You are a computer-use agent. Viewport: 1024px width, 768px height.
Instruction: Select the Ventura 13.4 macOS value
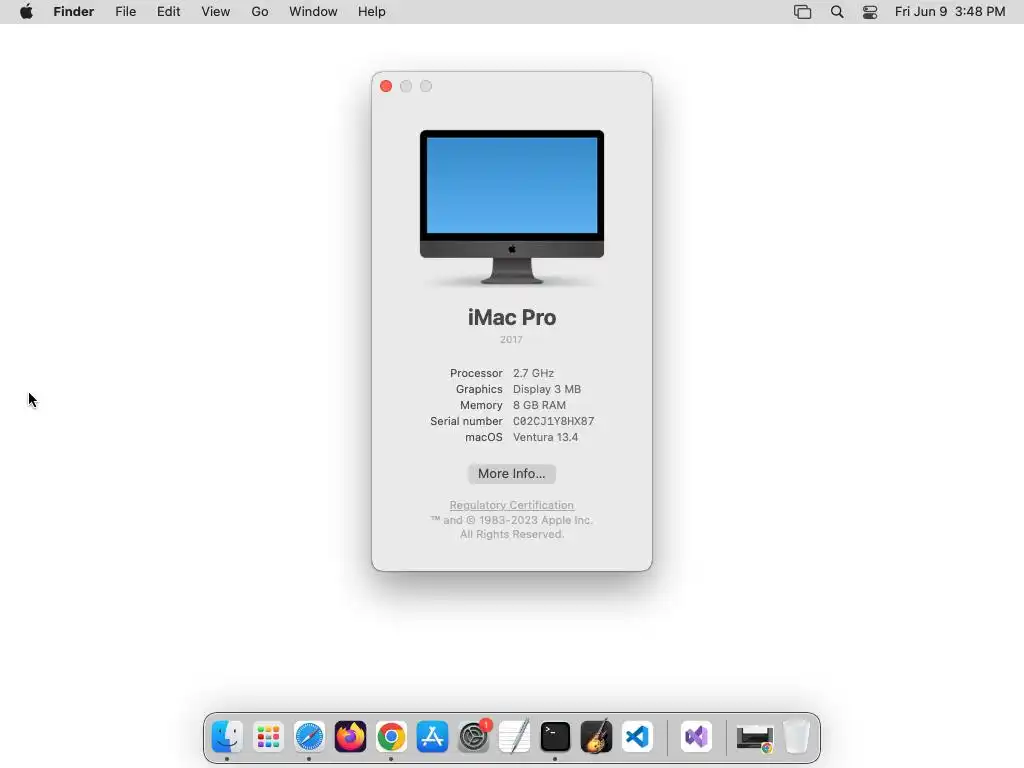point(545,438)
